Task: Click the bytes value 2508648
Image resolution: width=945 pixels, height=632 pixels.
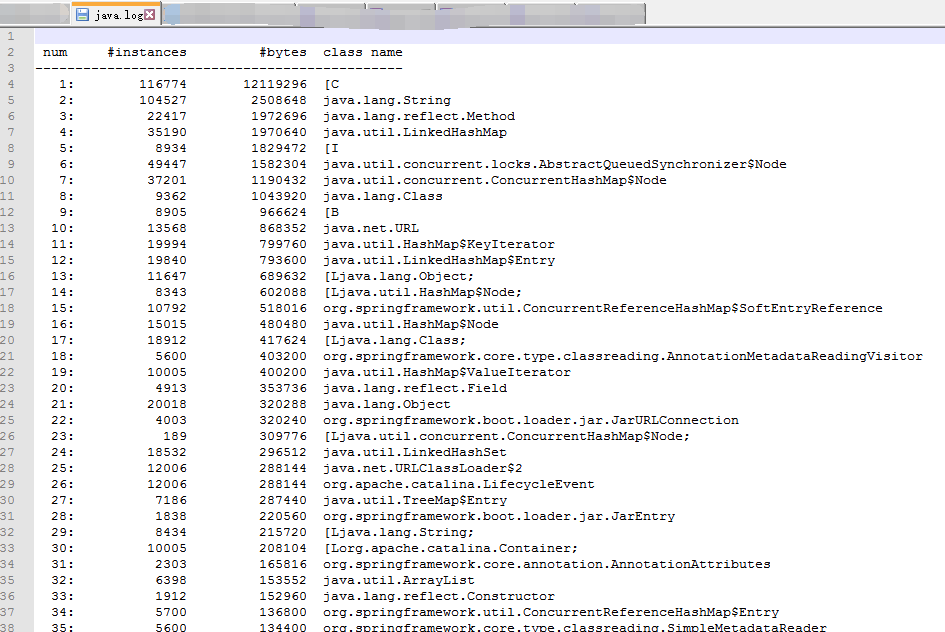Action: click(279, 100)
